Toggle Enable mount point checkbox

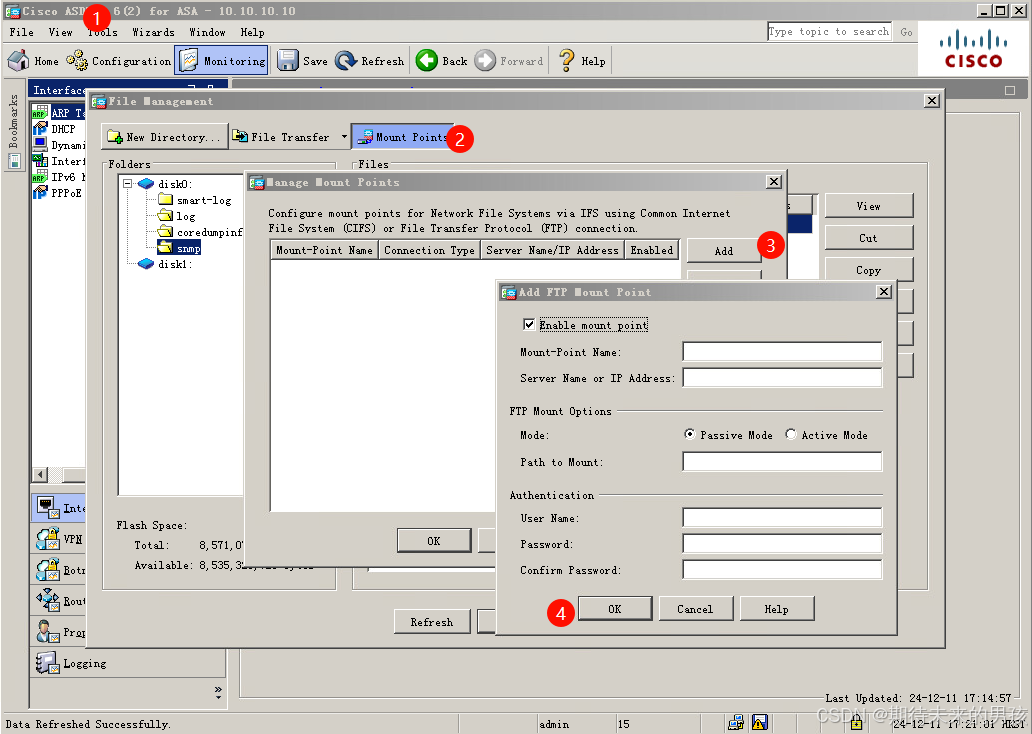click(x=529, y=325)
